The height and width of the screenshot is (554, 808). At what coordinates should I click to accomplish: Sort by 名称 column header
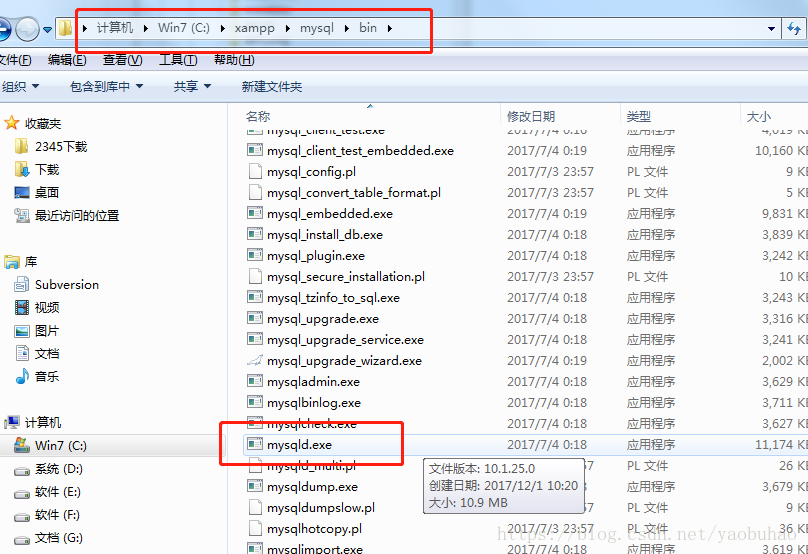click(x=258, y=116)
